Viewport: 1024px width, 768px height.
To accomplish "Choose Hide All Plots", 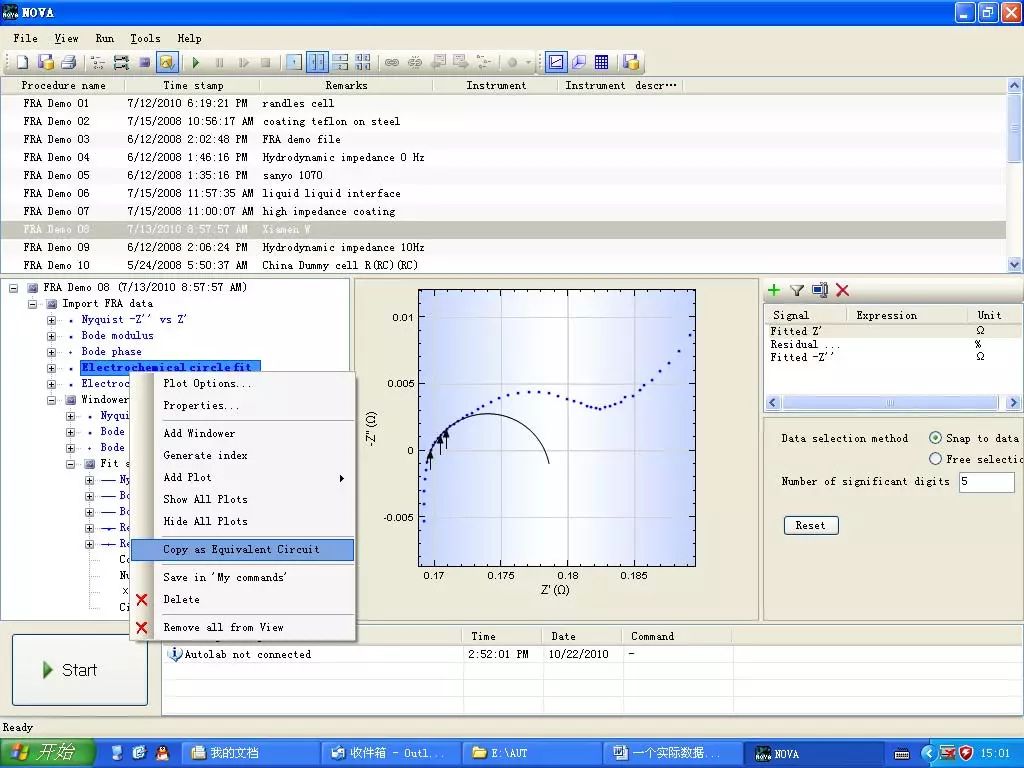I will click(x=242, y=522).
